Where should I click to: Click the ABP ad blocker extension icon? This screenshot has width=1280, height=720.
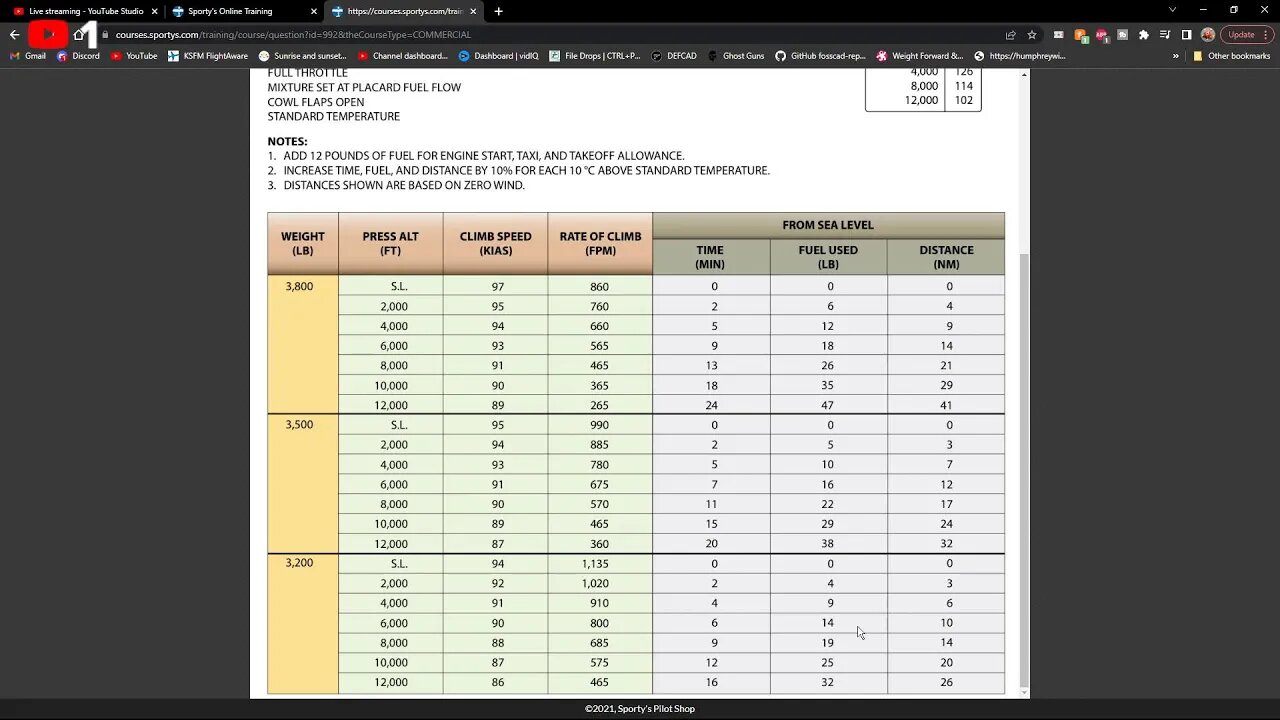(1101, 34)
